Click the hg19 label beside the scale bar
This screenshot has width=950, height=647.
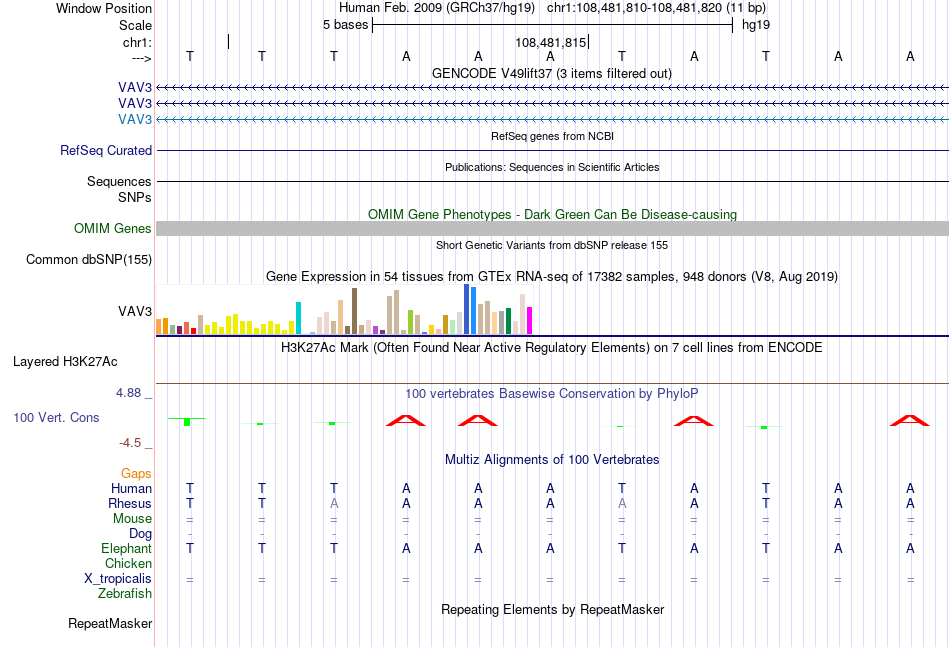tap(756, 25)
